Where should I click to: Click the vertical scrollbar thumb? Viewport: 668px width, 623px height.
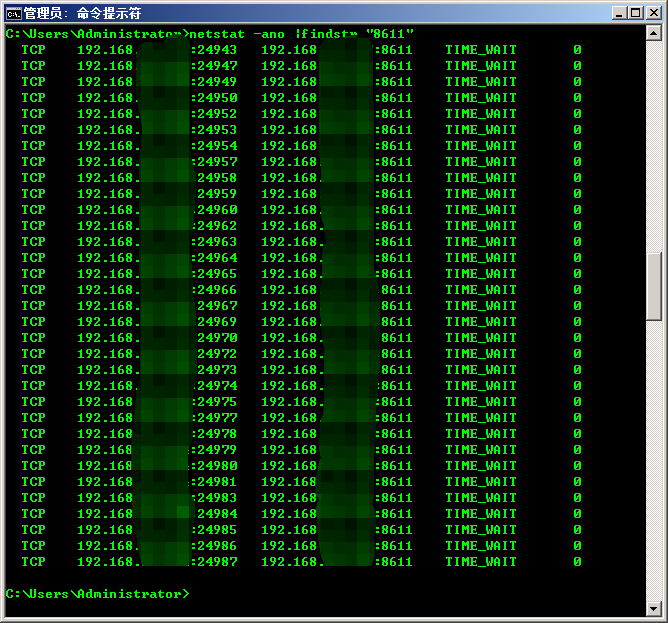[x=654, y=286]
